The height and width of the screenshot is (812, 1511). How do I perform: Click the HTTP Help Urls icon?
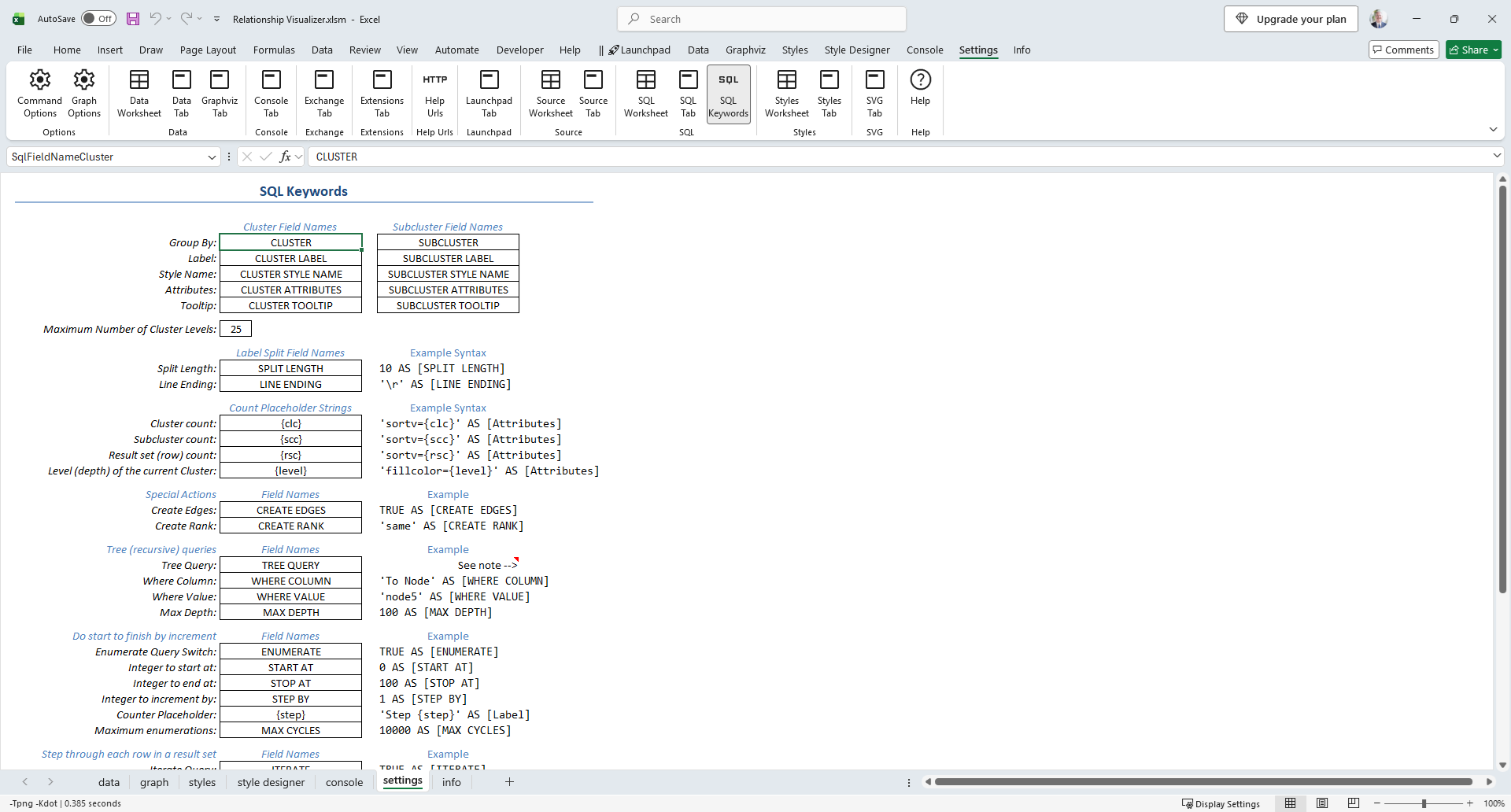(x=435, y=93)
